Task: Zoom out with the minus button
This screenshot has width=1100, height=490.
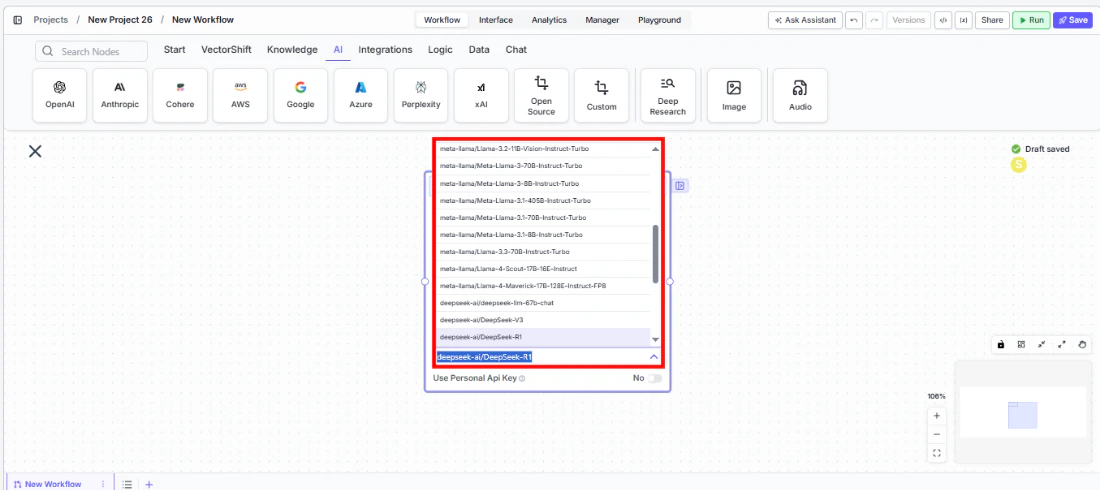Action: tap(937, 435)
